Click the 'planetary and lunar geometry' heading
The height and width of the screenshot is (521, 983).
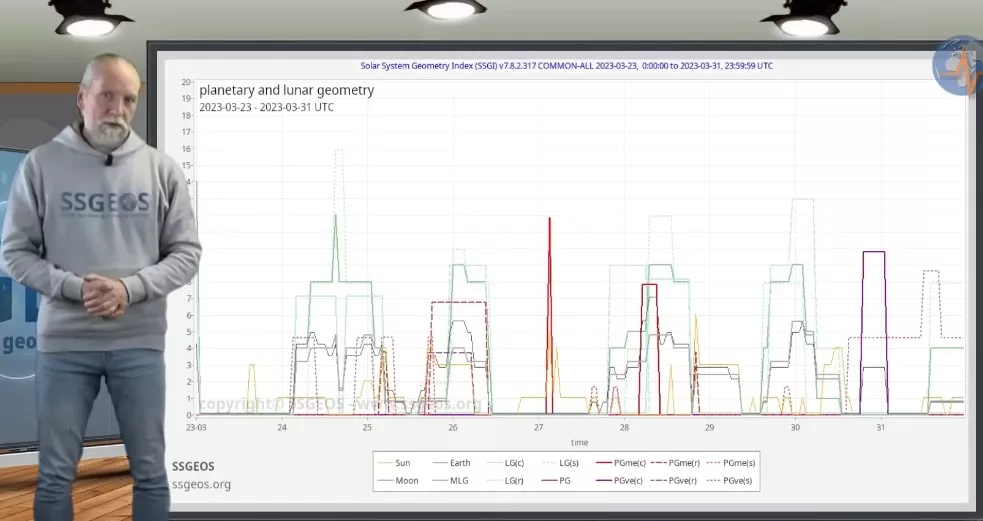(286, 90)
